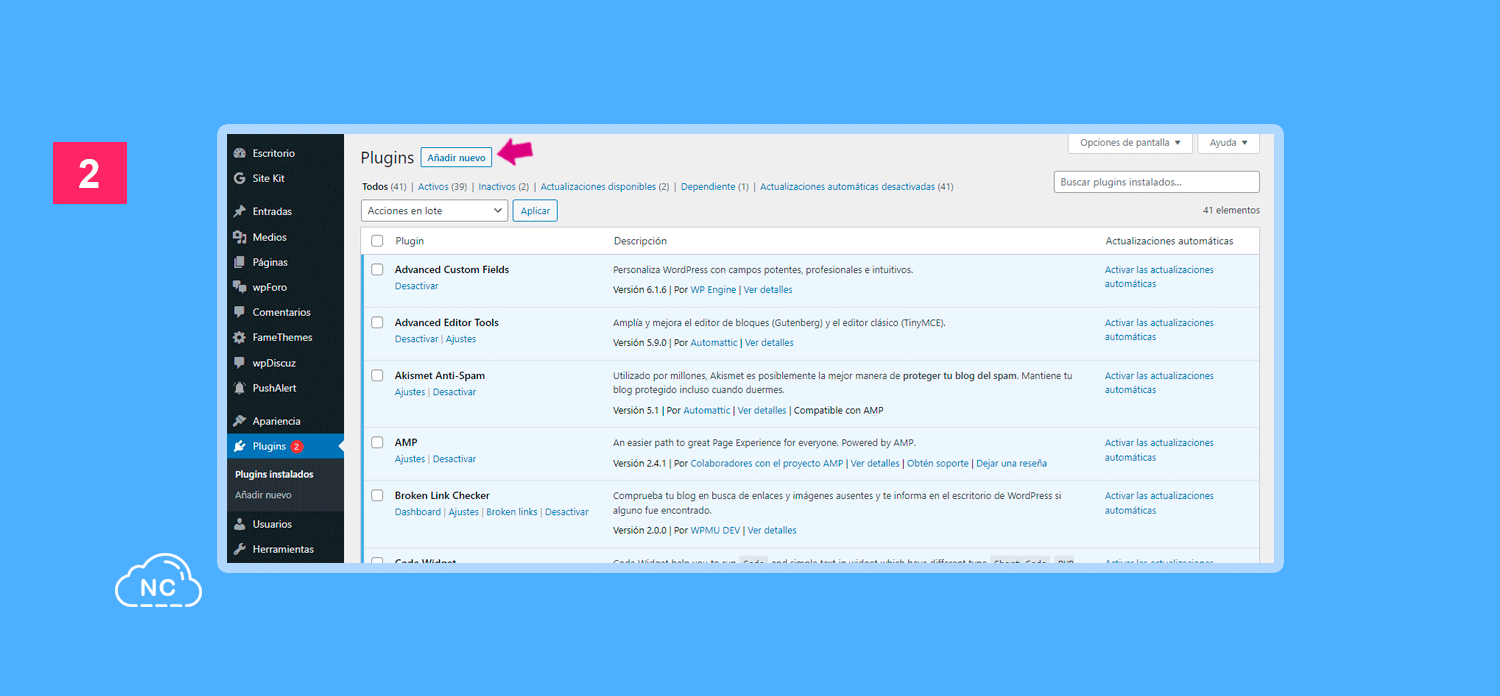Click the Herramientas wrench icon
Image resolution: width=1500 pixels, height=696 pixels.
(x=240, y=549)
